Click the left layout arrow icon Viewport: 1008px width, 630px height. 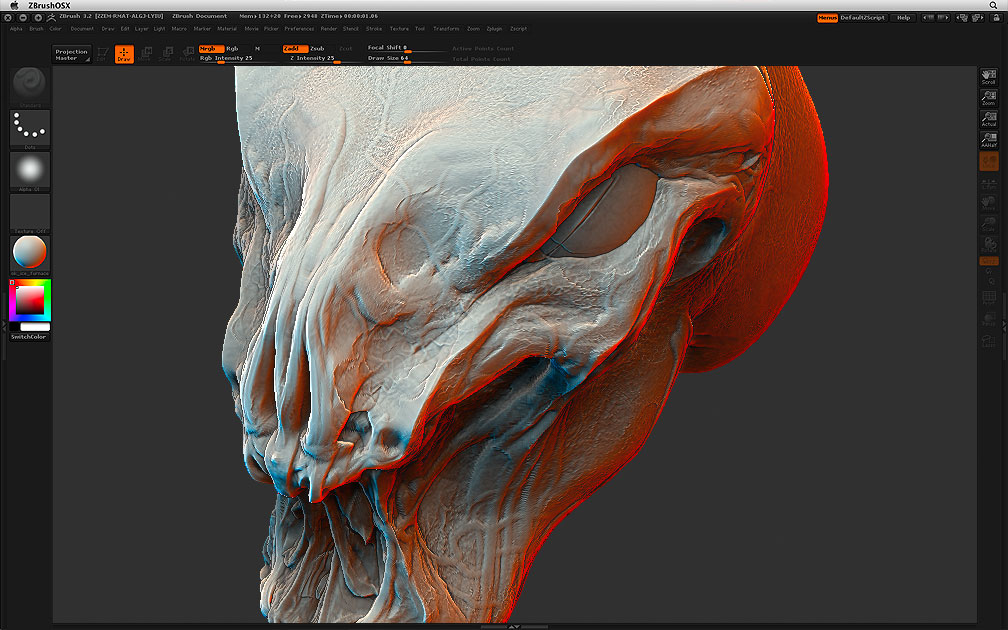[962, 17]
